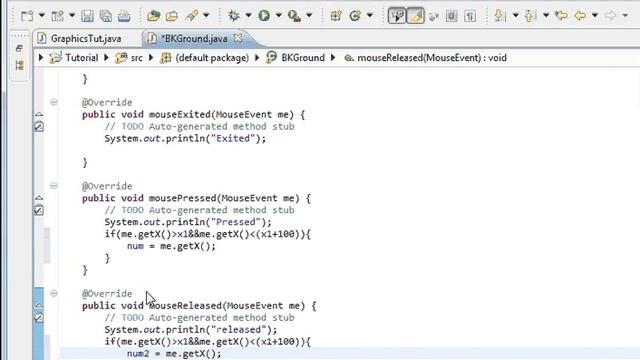Open the Search toolbar dropdown arrow
This screenshot has width=640, height=360.
[x=206, y=16]
